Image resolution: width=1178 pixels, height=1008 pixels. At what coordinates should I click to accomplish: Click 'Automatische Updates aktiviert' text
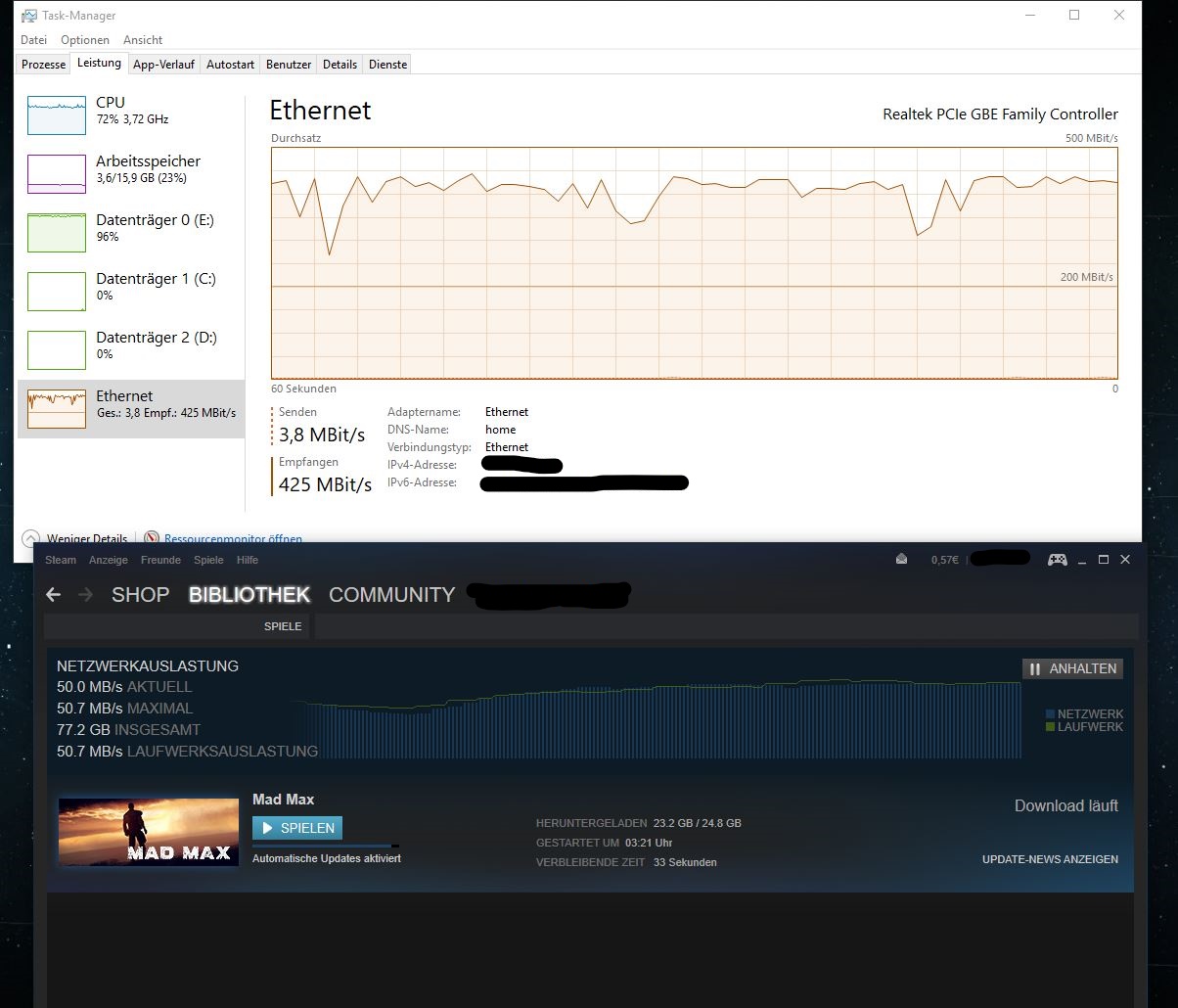(327, 858)
